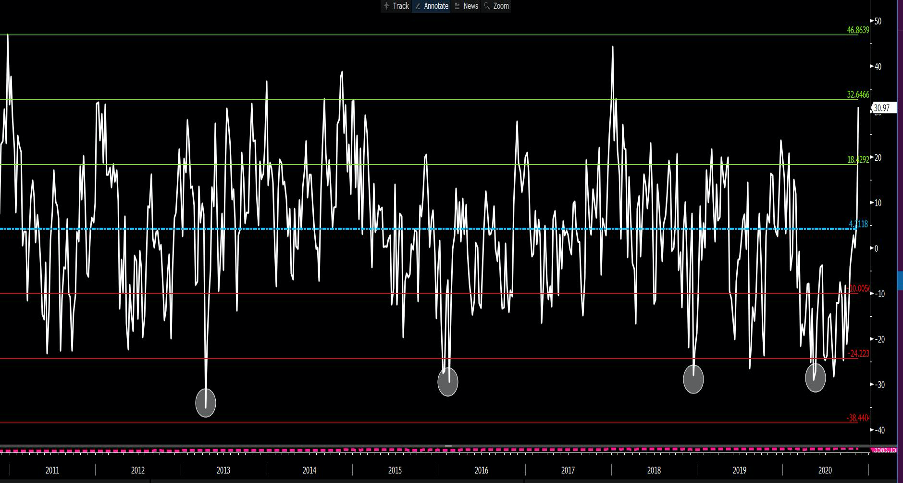The height and width of the screenshot is (484, 904).
Task: Select the grey ellipse annotation at the late 2018 low
Action: [x=694, y=379]
